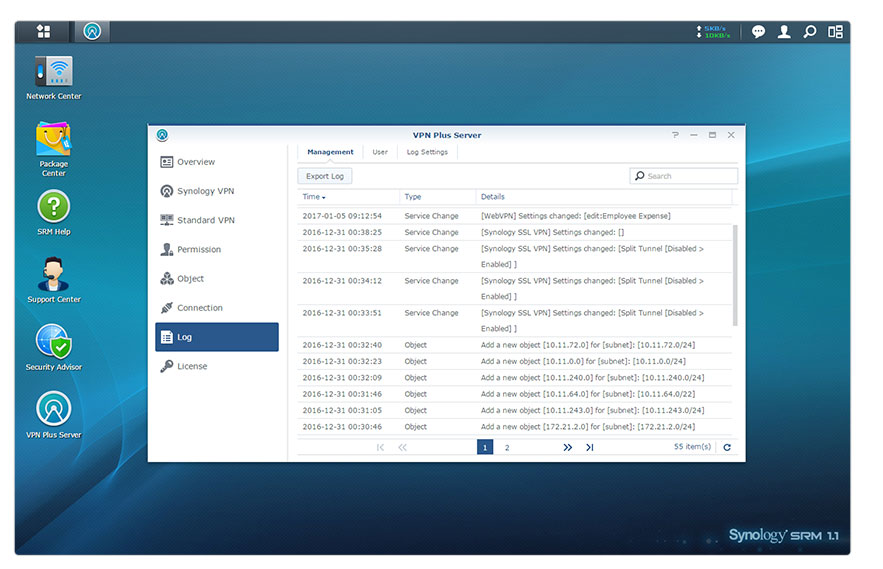
Task: Select VPN Plus Server taskbar icon
Action: tap(92, 31)
